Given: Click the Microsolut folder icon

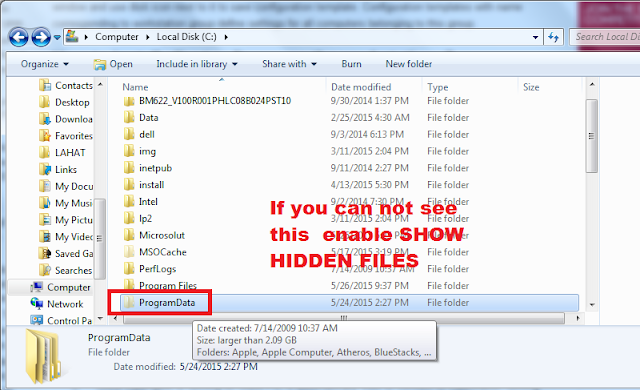Looking at the screenshot, I should click(129, 235).
